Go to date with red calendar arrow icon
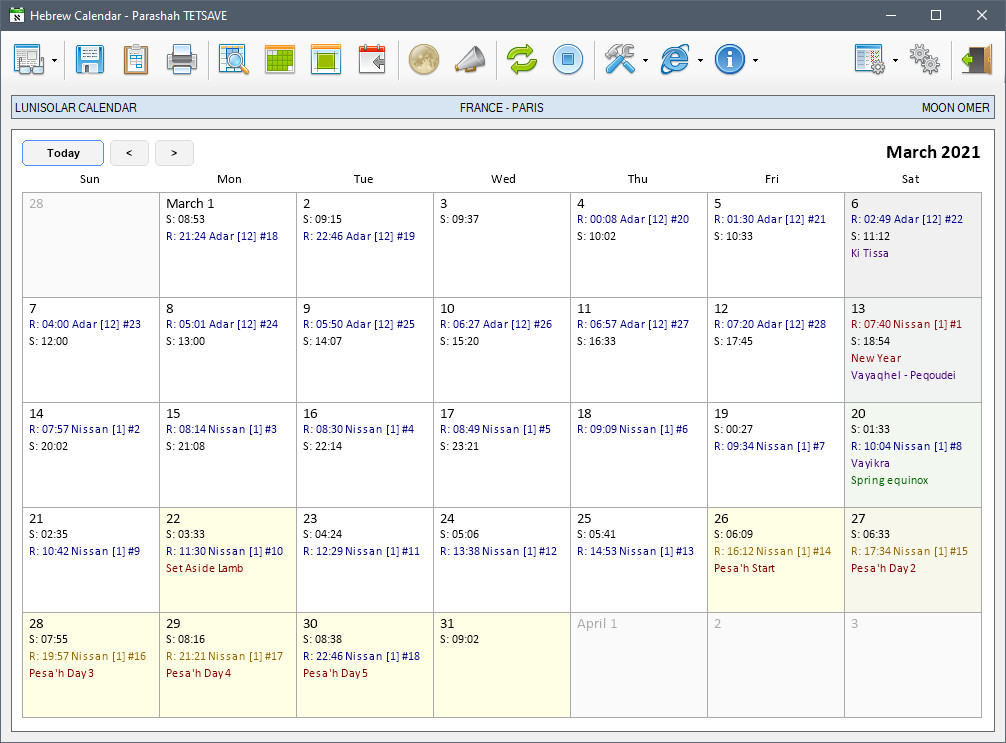 point(372,60)
